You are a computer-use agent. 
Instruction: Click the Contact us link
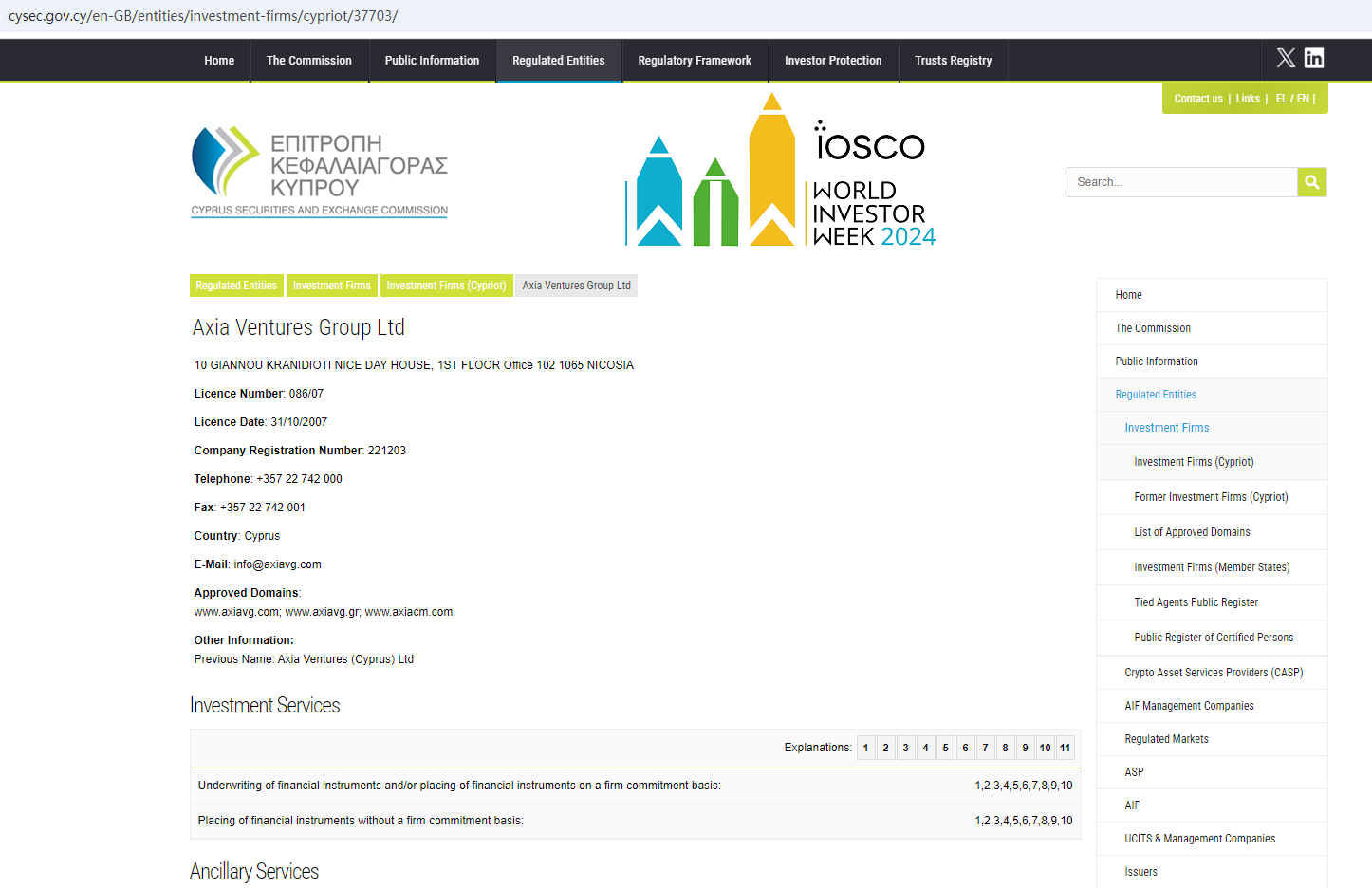tap(1197, 99)
